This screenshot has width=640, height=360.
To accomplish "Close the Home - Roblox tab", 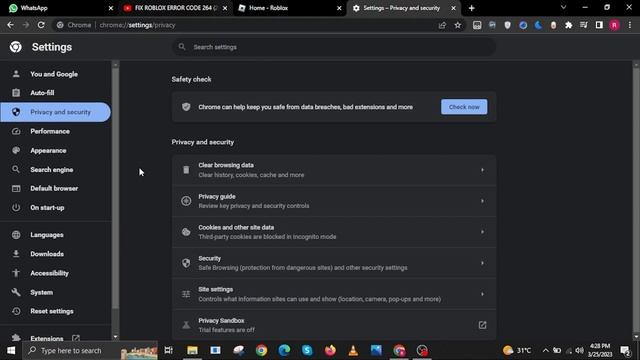I will tap(339, 8).
